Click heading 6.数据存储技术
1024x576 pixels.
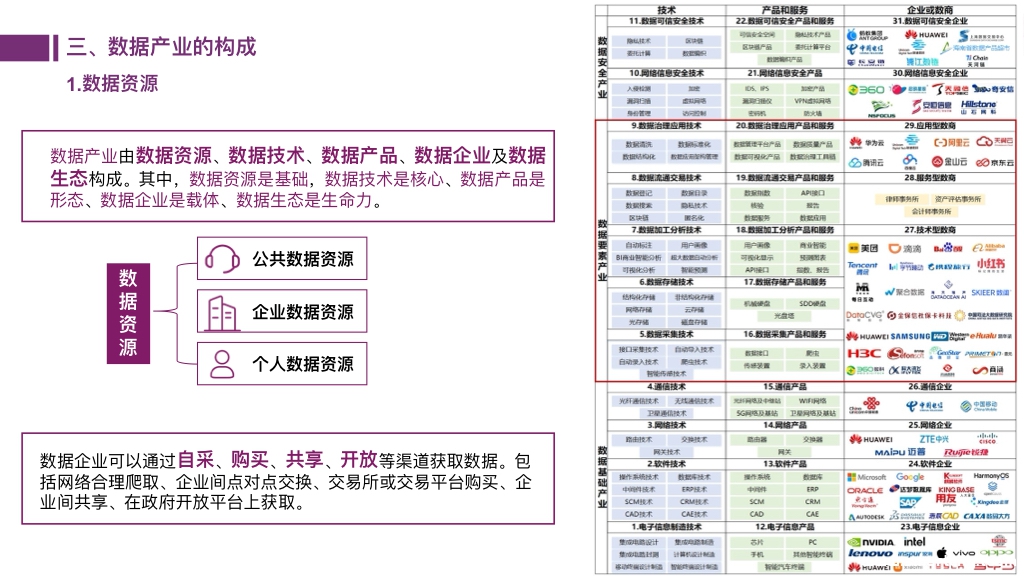click(x=666, y=282)
